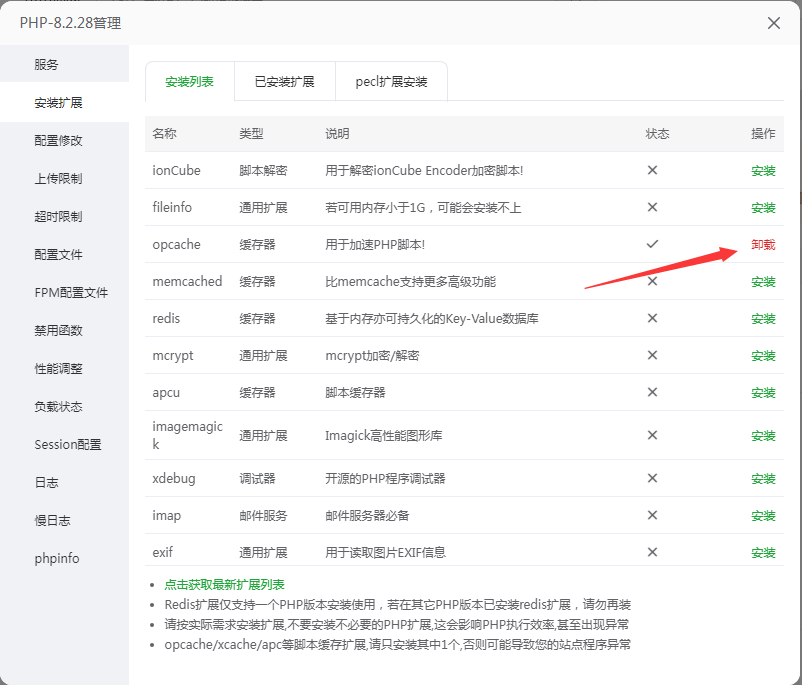
Task: Install the redis extension
Action: point(763,319)
